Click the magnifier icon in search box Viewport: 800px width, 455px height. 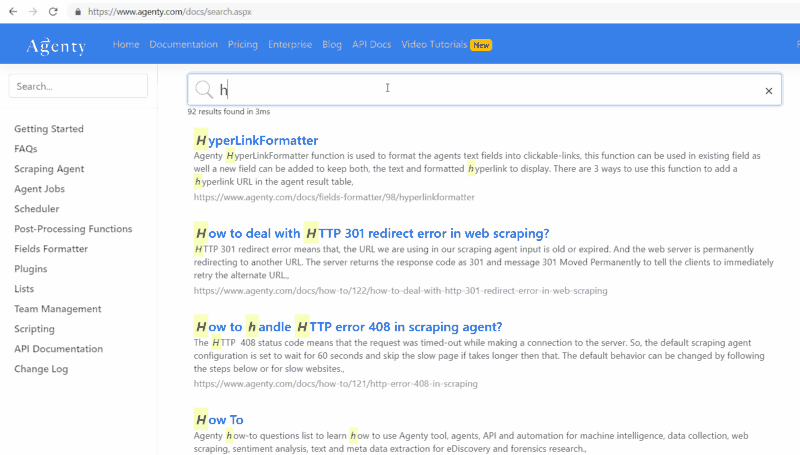pyautogui.click(x=204, y=90)
